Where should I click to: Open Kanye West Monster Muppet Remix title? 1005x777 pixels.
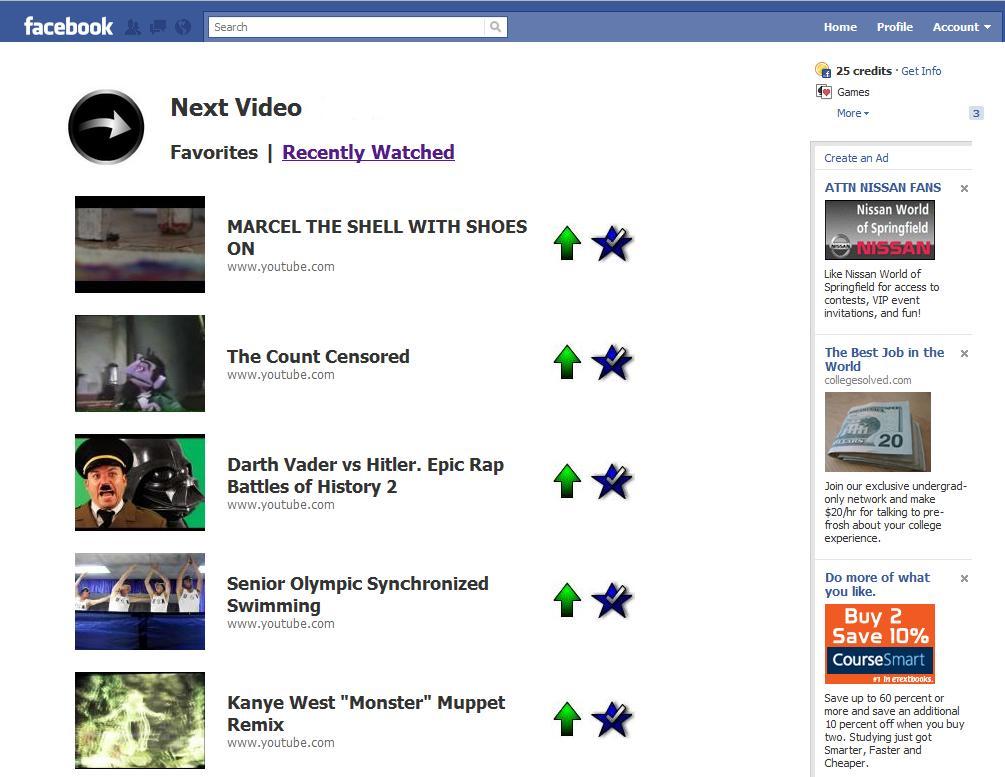[366, 714]
